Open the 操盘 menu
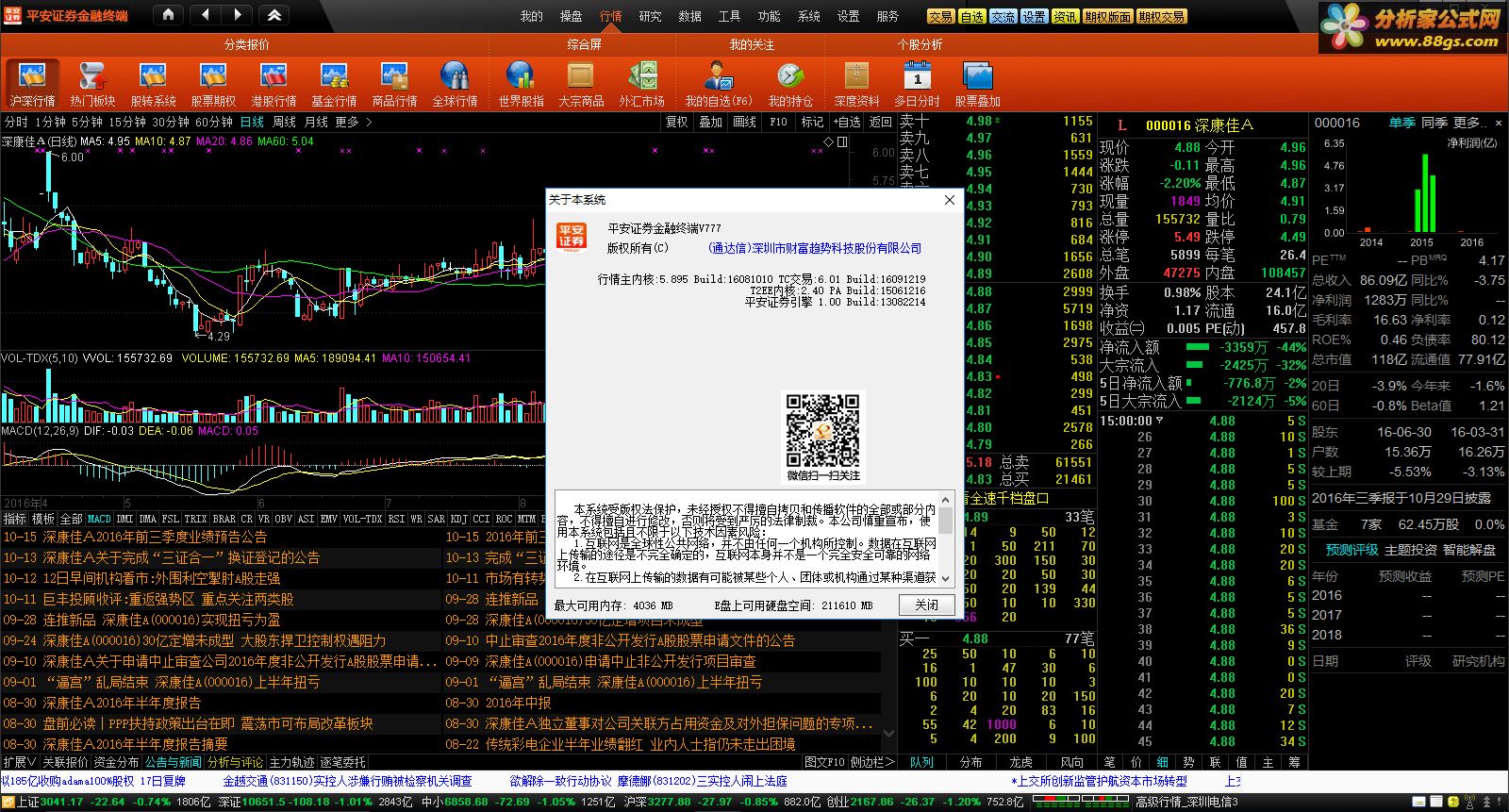 572,16
